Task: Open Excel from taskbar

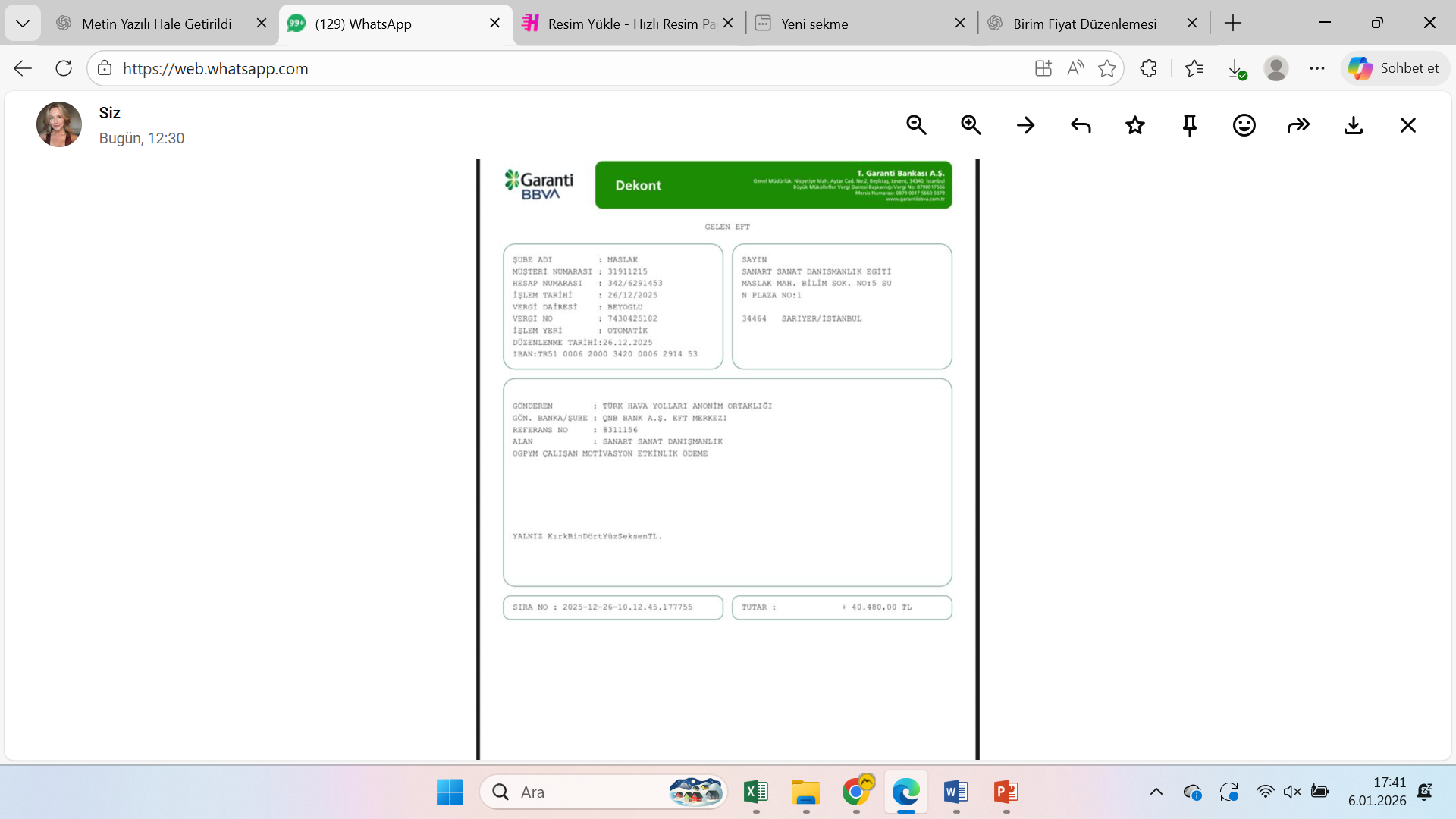Action: point(756,792)
